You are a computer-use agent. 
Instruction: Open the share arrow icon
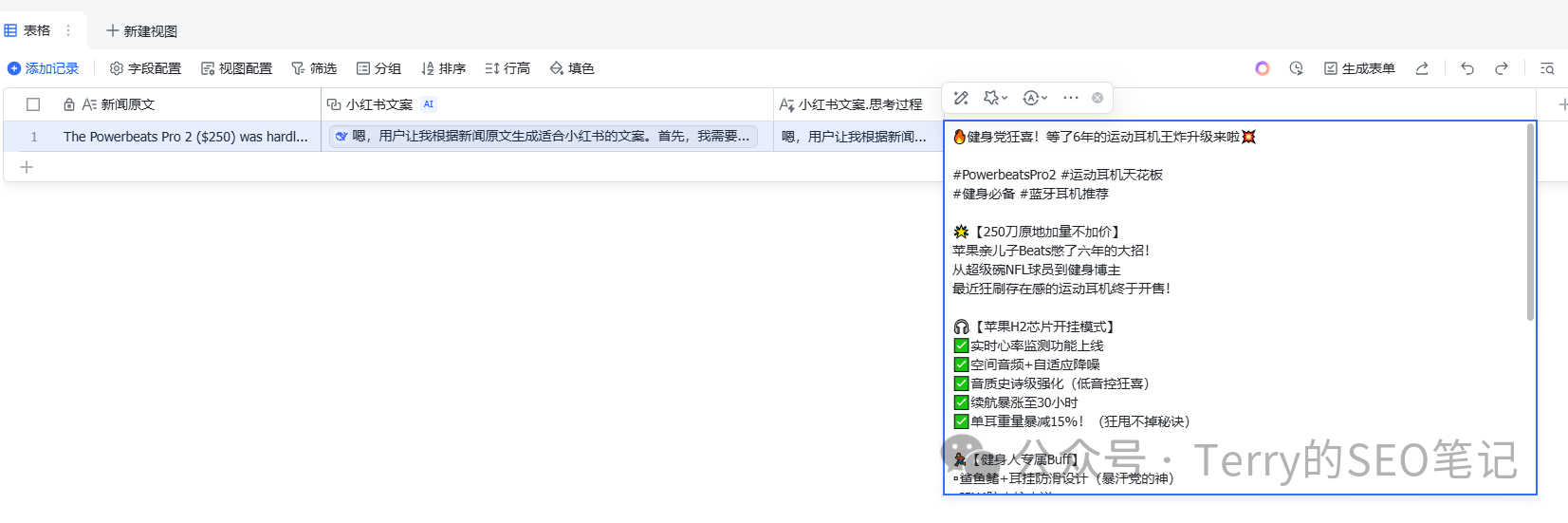pos(1422,68)
